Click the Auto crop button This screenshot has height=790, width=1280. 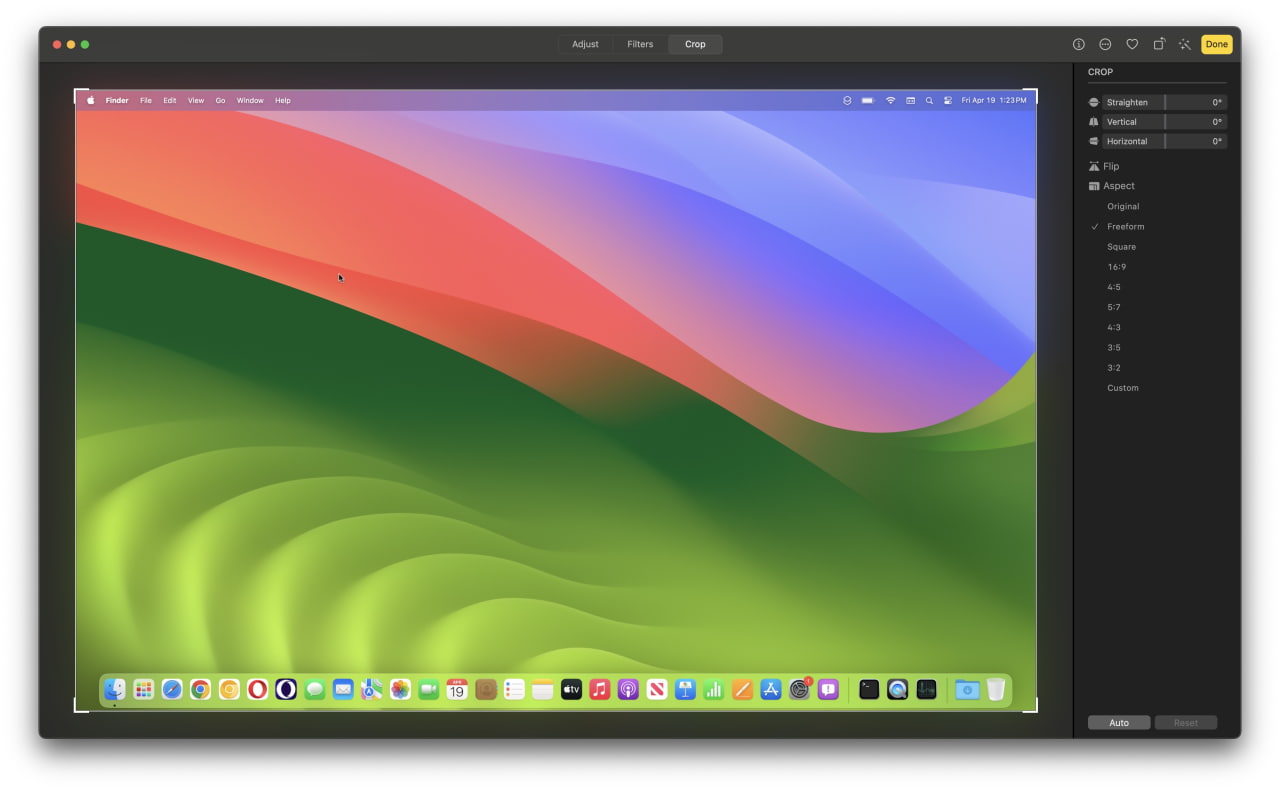coord(1119,722)
